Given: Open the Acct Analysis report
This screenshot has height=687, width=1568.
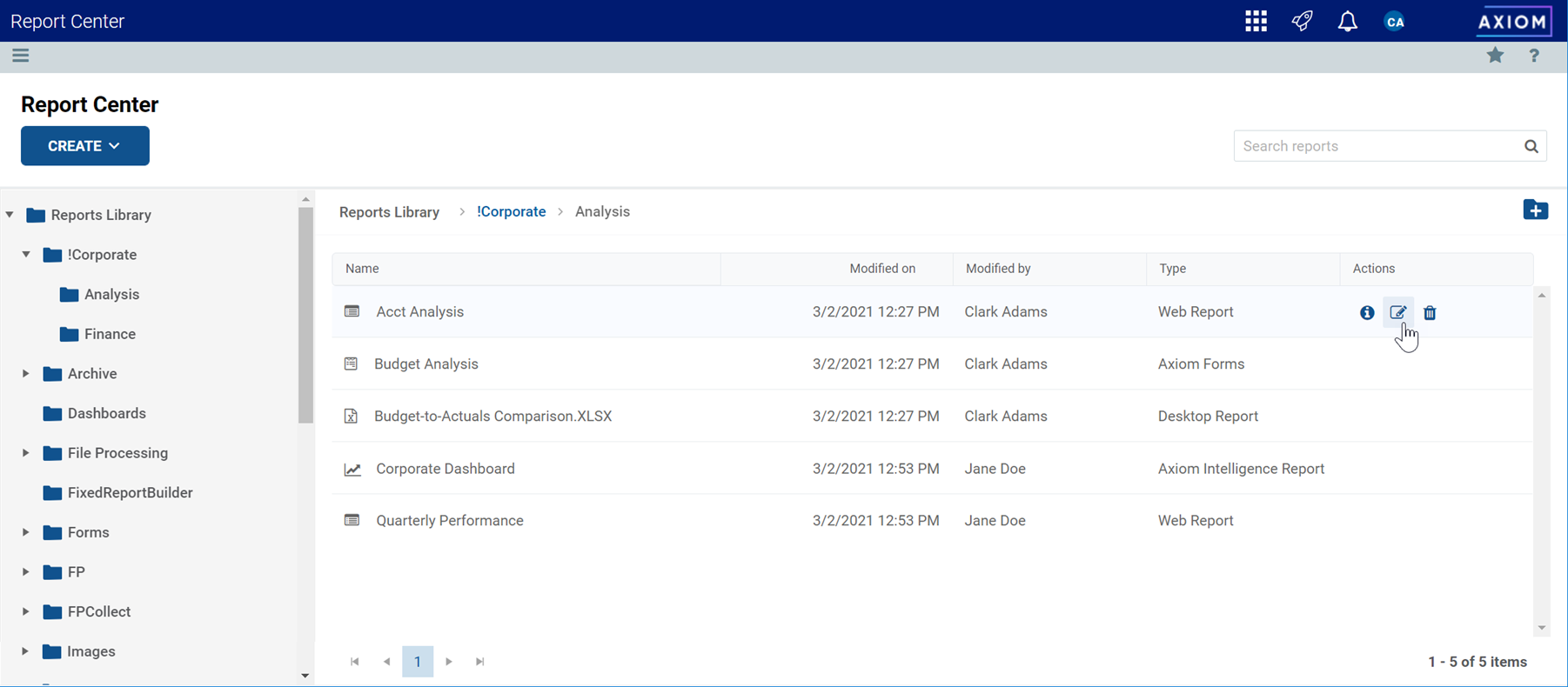Looking at the screenshot, I should (420, 311).
